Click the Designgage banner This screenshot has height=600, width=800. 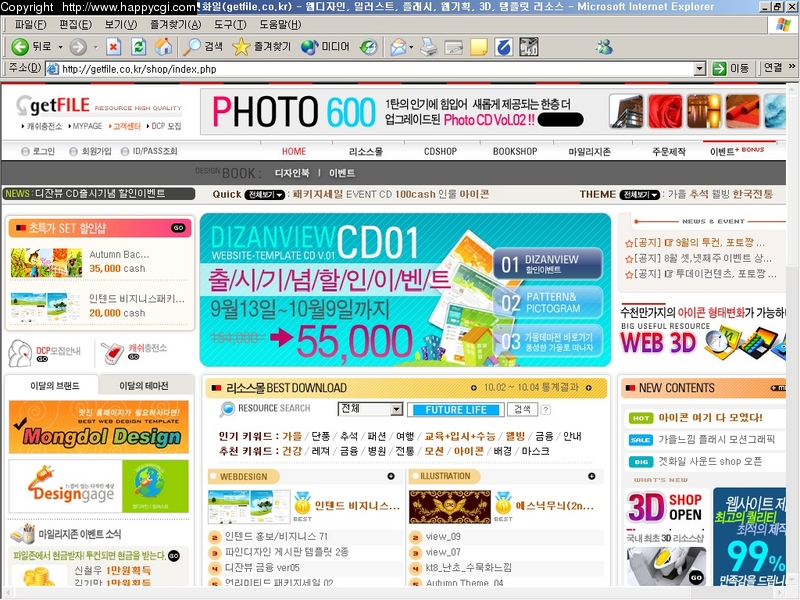pyautogui.click(x=98, y=486)
